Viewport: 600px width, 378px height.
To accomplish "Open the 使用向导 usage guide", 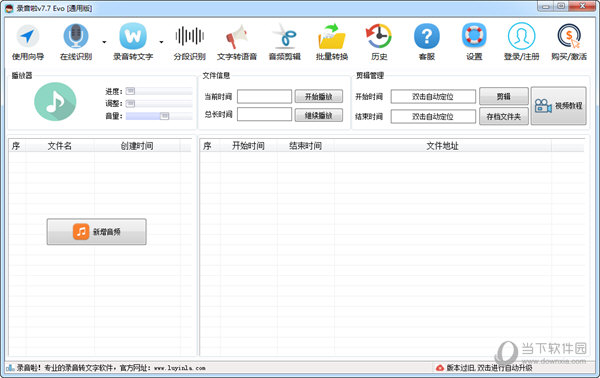I will (28, 42).
